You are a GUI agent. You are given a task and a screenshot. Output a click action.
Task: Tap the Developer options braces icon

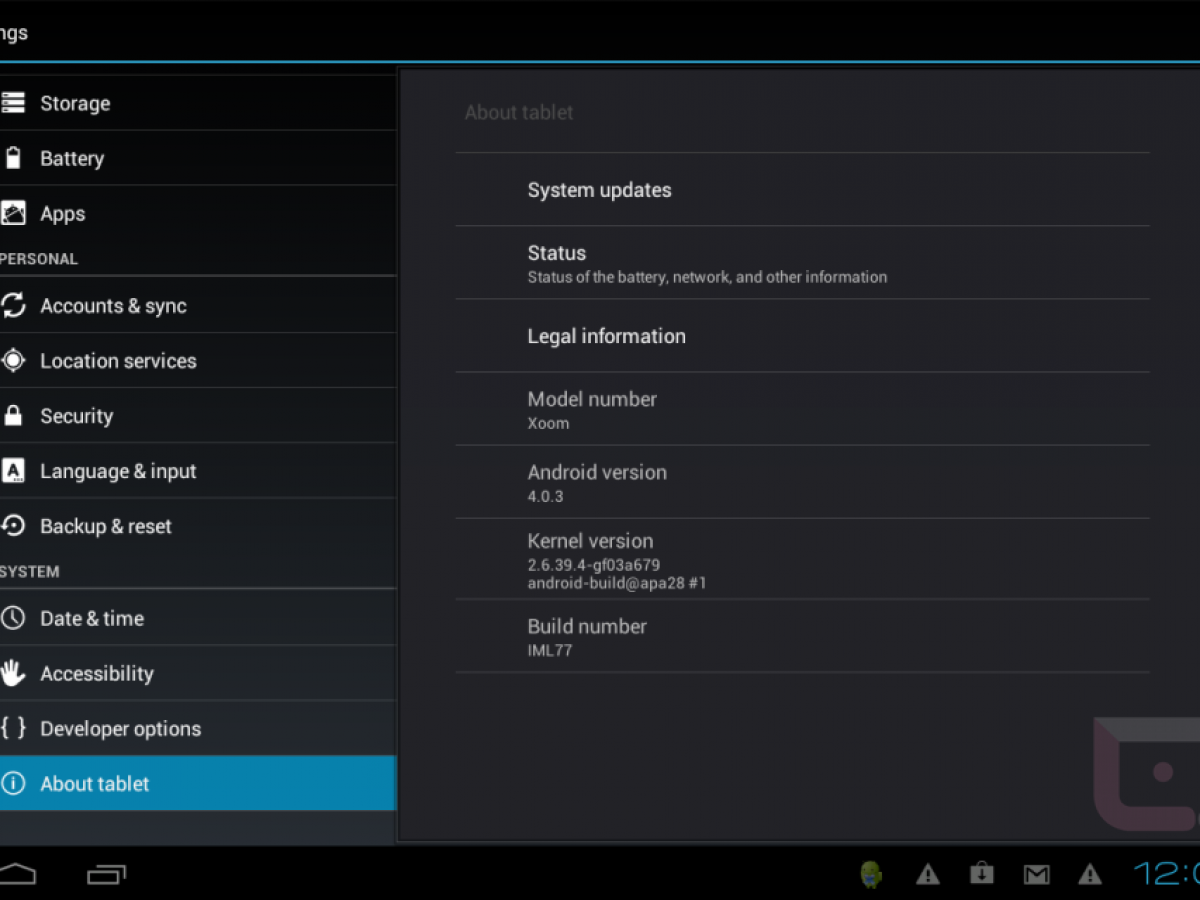click(13, 728)
